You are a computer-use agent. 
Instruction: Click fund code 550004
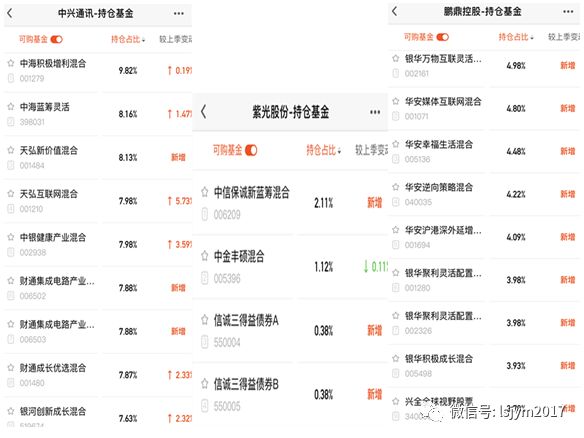tap(227, 342)
